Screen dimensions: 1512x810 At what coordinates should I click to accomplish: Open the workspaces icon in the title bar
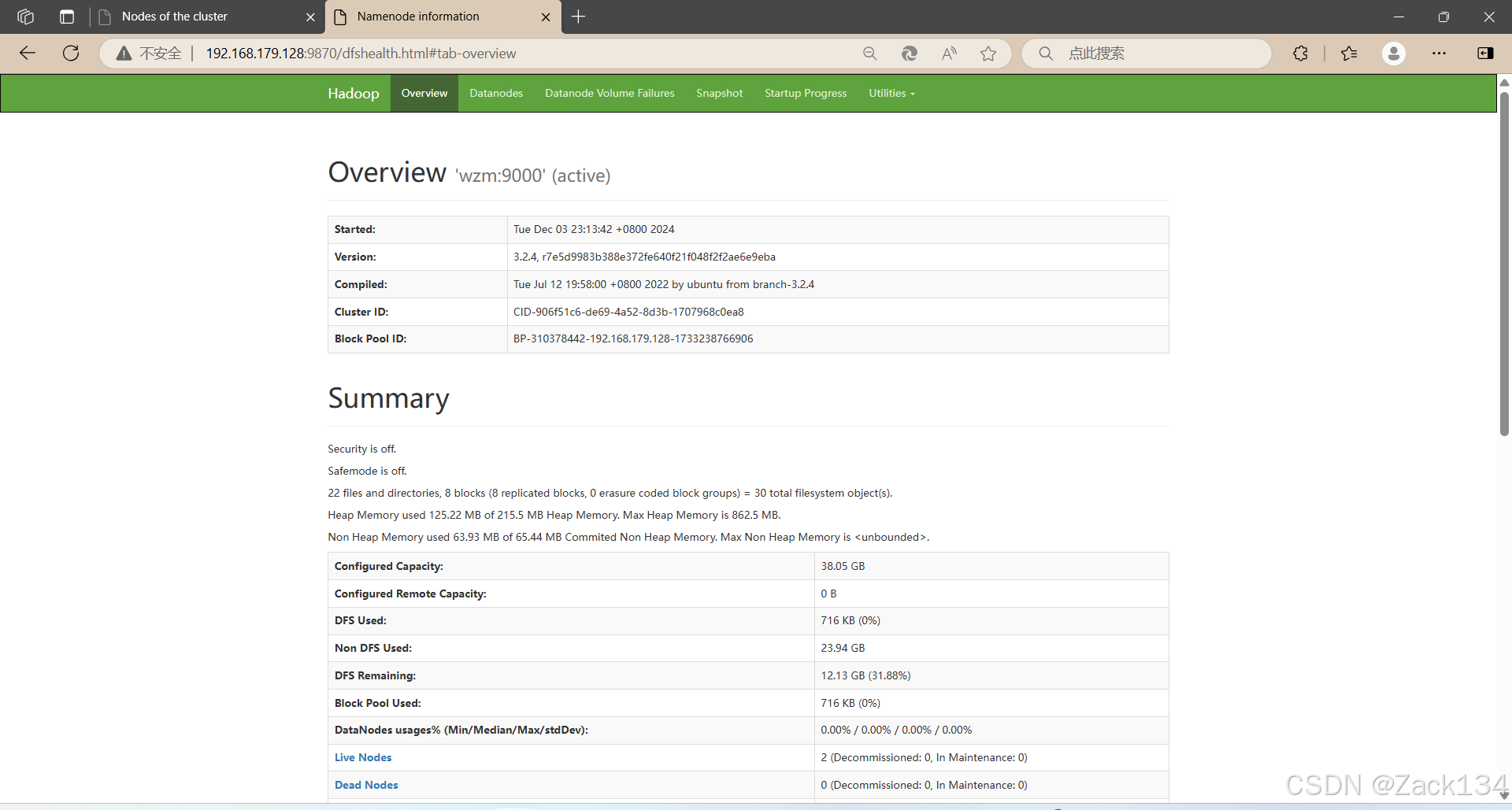25,17
